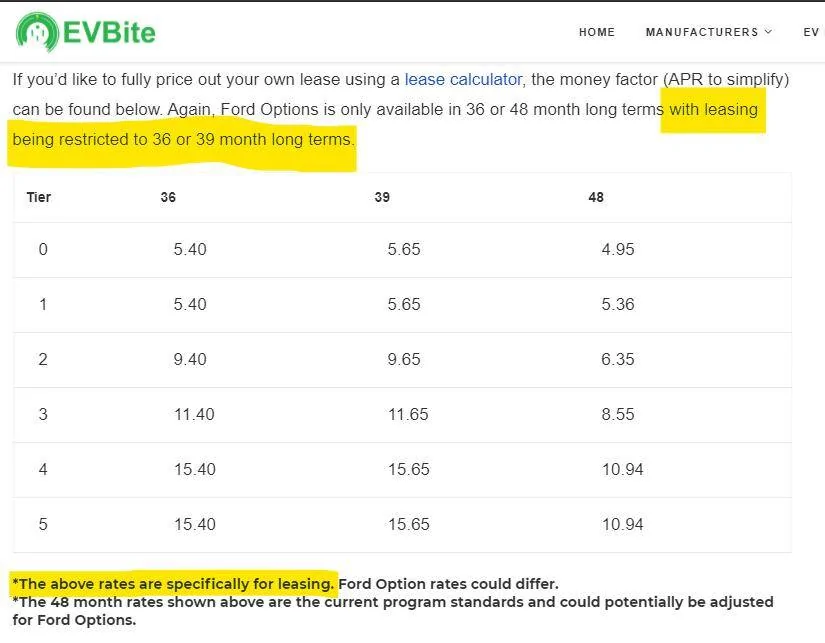
Task: Click Tier 5 39-month rate 15.65
Action: tap(409, 524)
